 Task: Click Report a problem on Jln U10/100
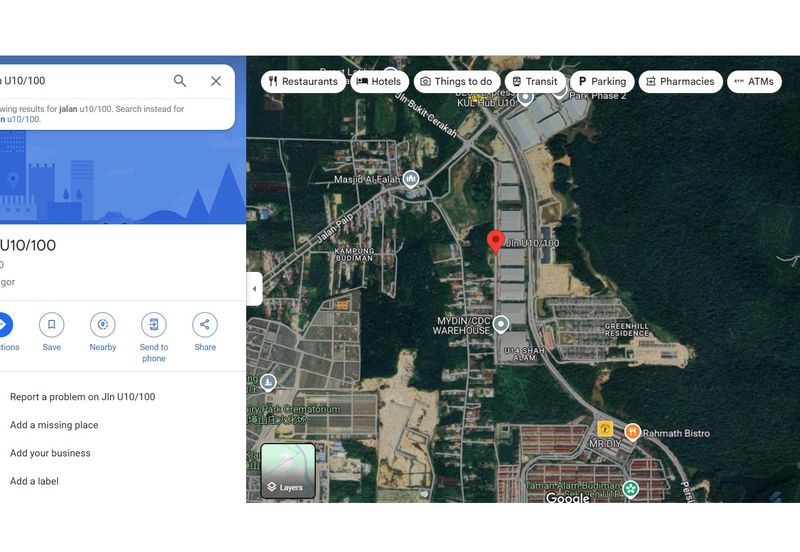tap(83, 397)
